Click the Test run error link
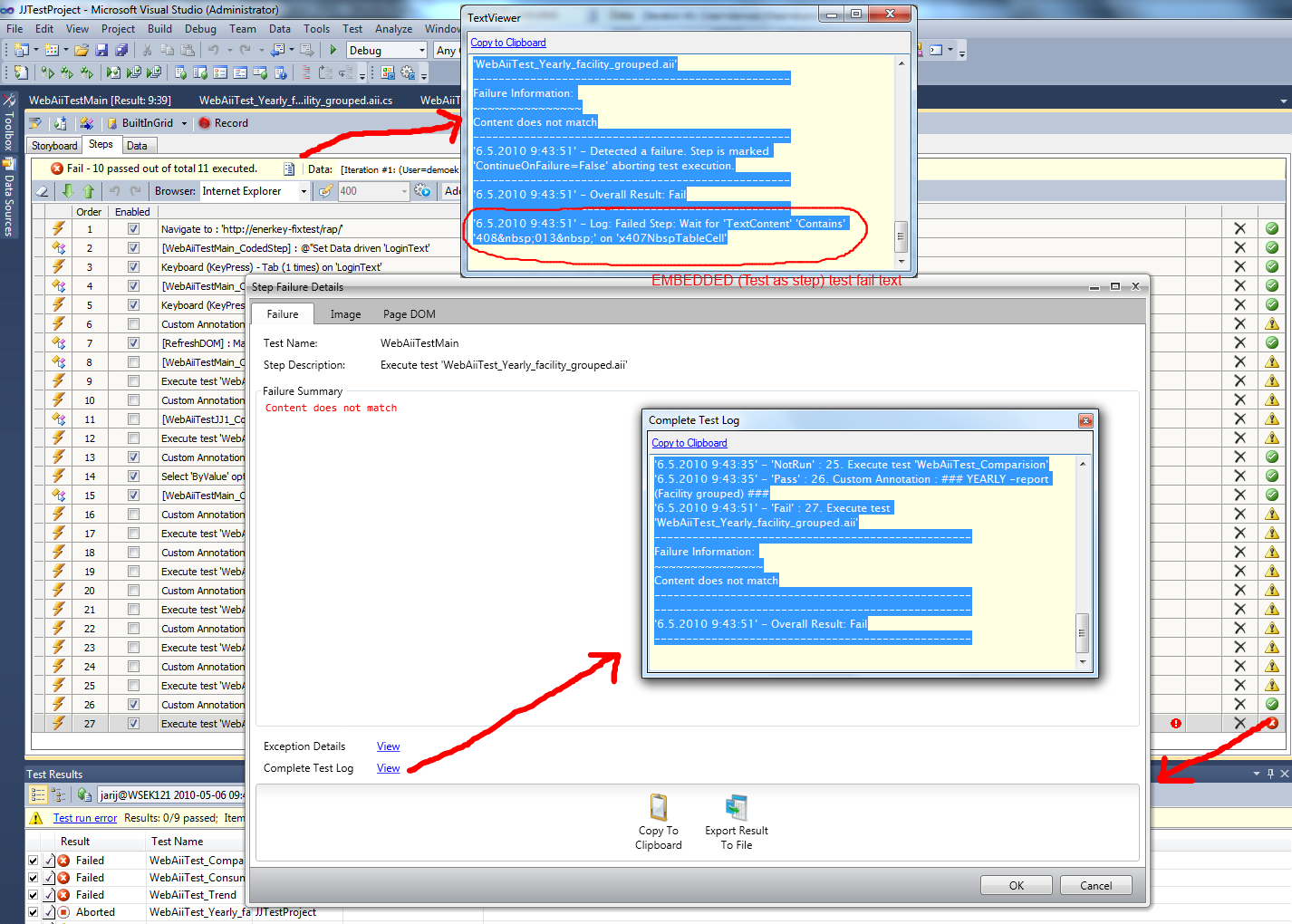1292x924 pixels. (85, 818)
